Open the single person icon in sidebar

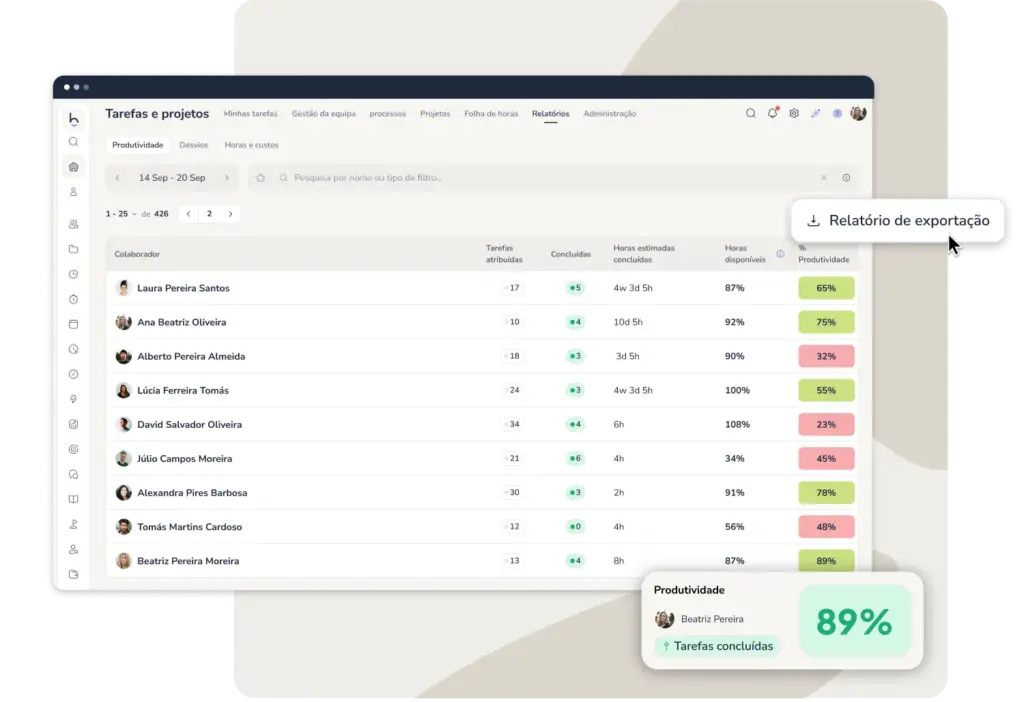coord(74,192)
